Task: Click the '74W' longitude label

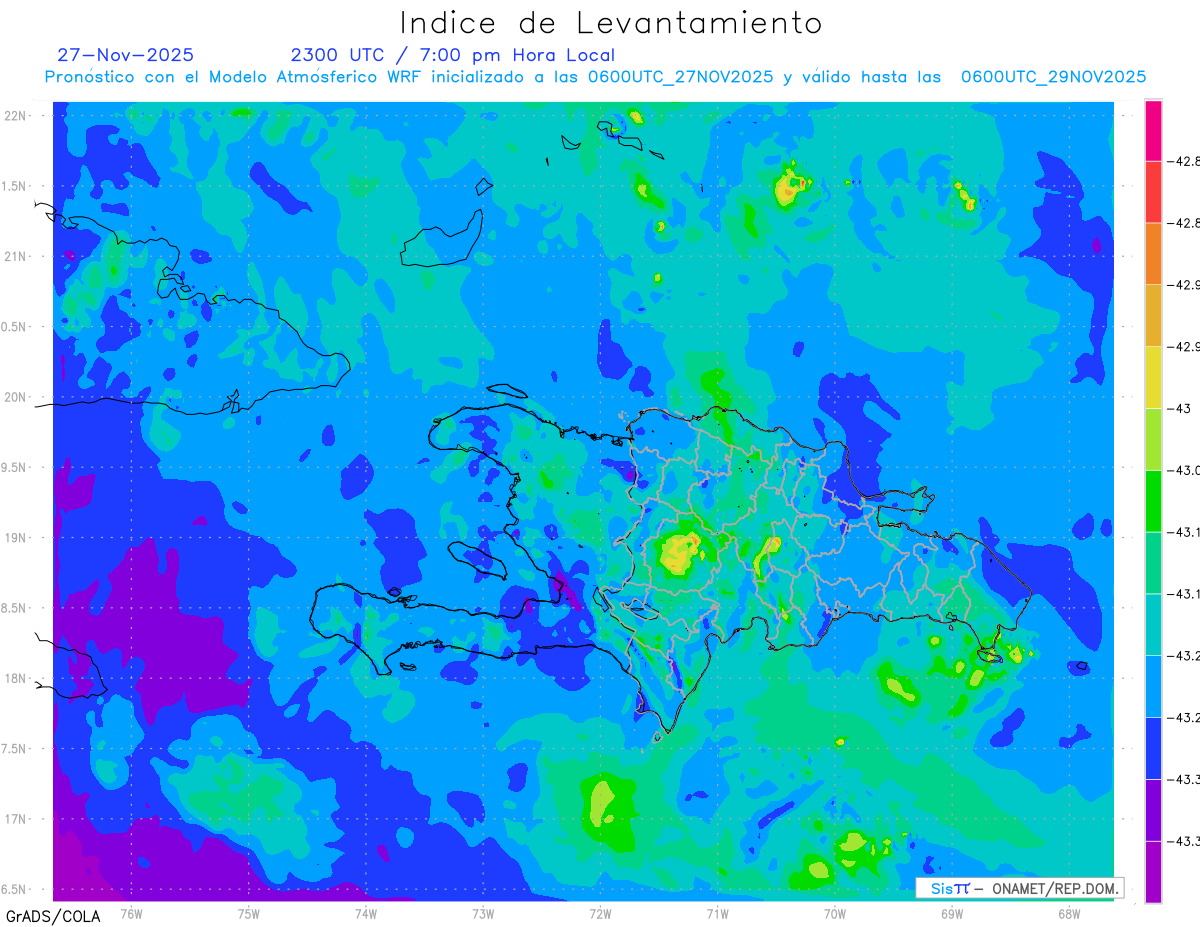Action: [x=366, y=913]
